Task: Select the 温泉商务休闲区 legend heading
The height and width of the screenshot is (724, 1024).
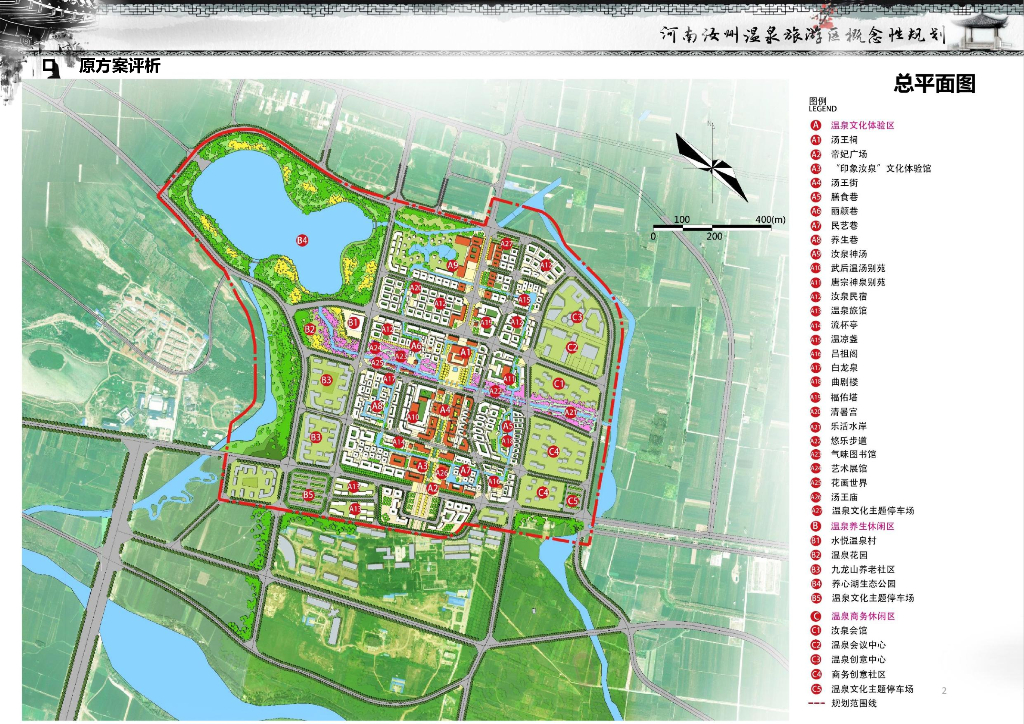Action: 862,616
